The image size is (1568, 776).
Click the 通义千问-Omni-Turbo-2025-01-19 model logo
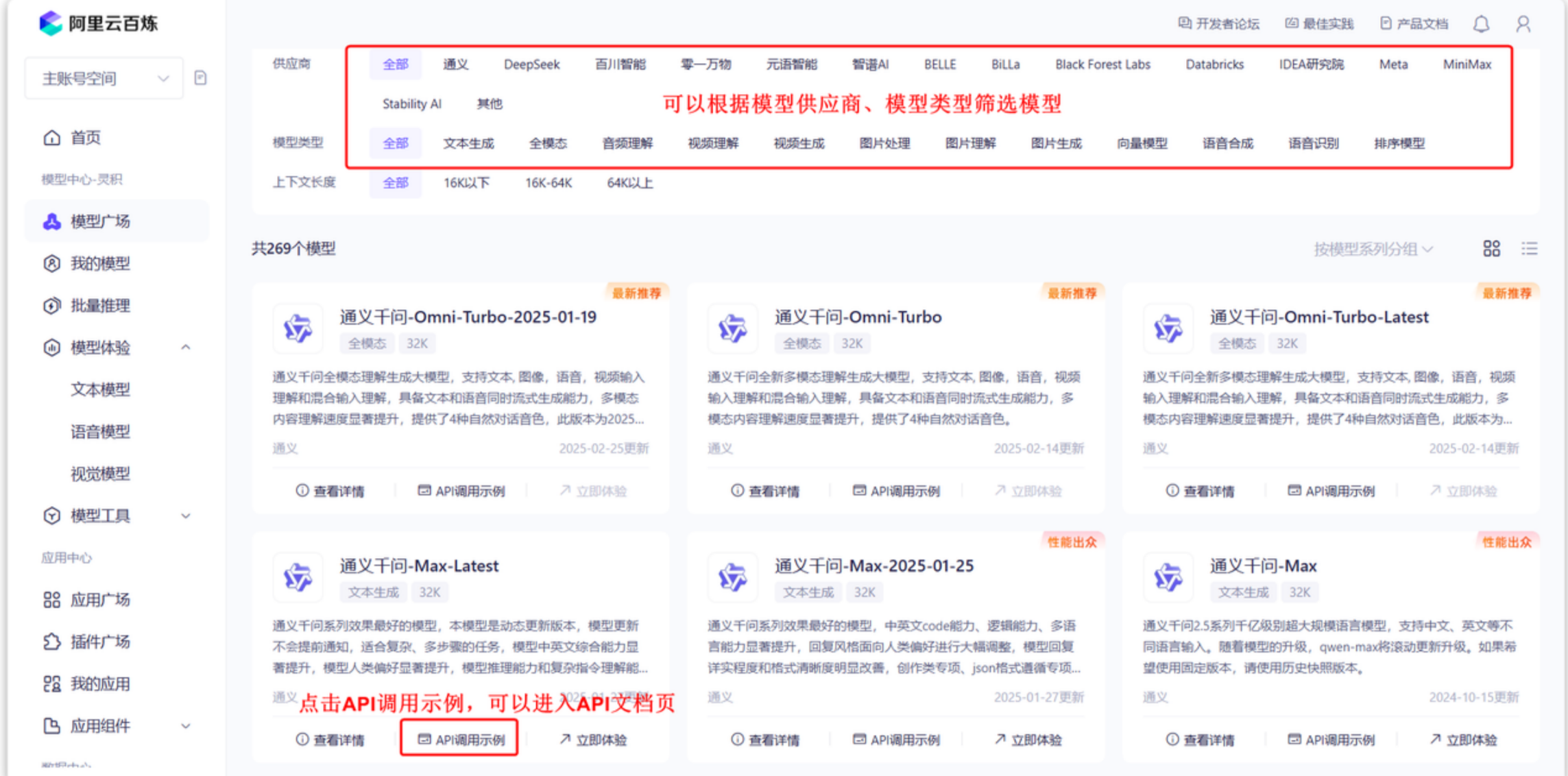pyautogui.click(x=298, y=328)
